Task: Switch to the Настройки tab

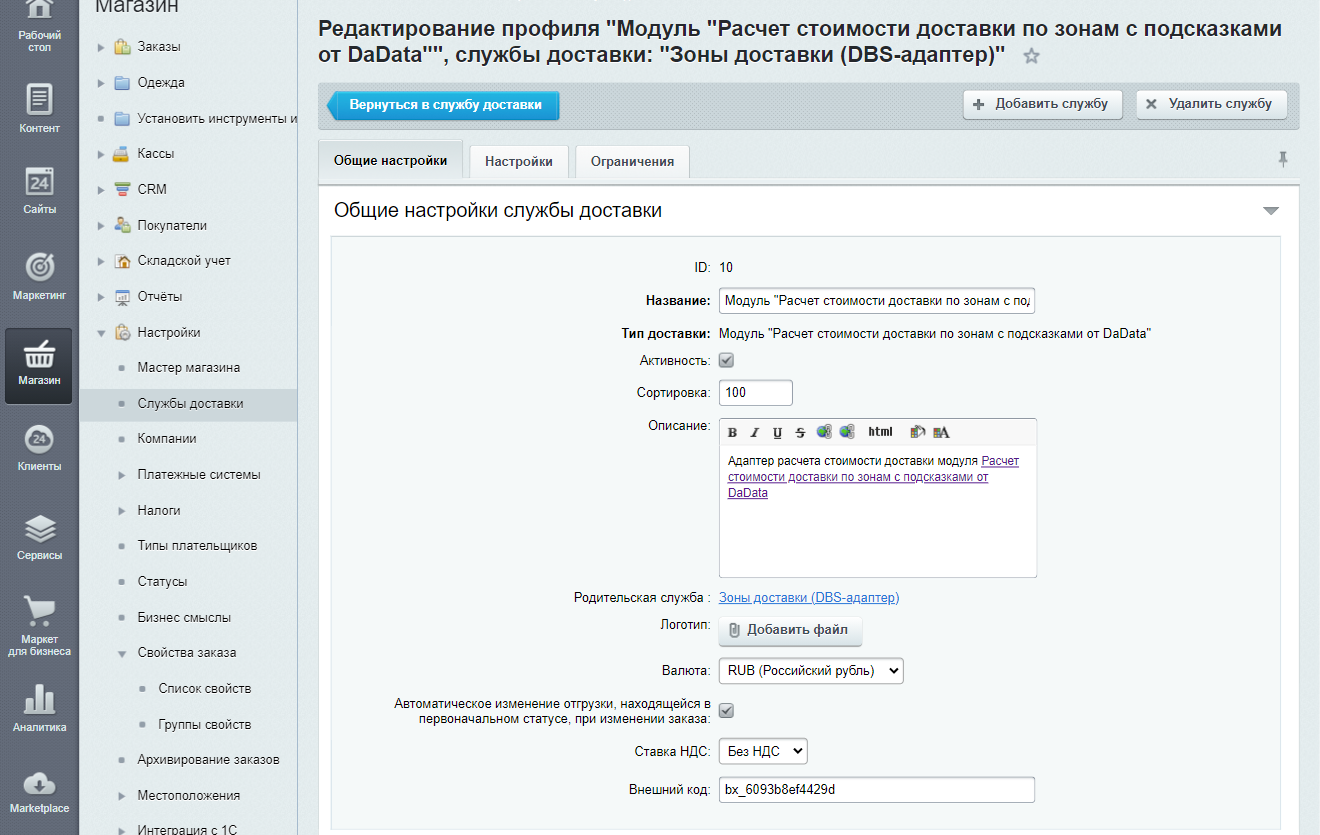Action: tap(518, 161)
